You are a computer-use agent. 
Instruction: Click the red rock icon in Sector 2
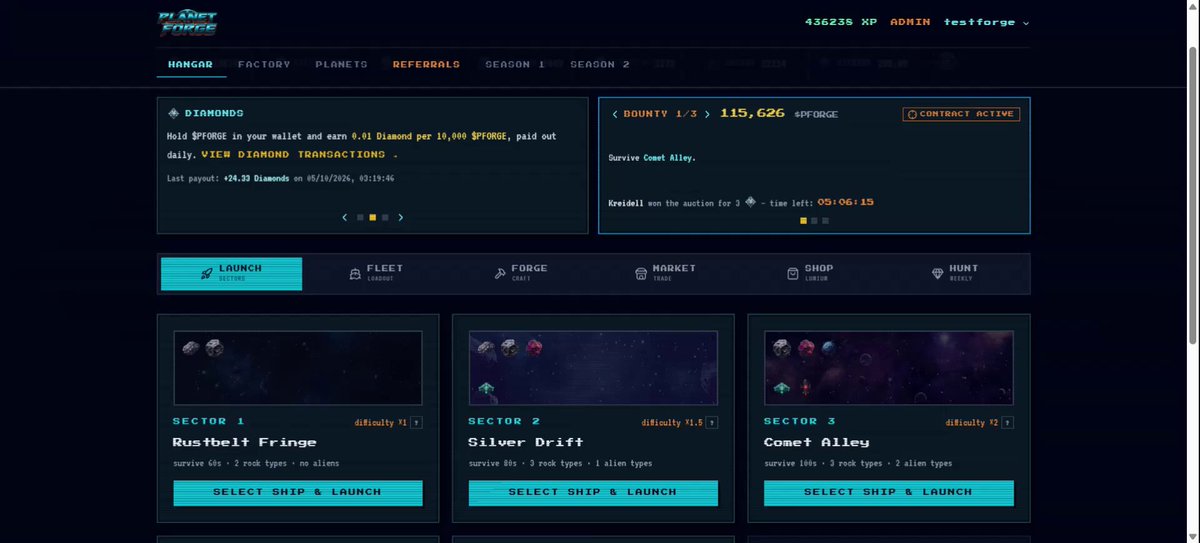coord(532,348)
